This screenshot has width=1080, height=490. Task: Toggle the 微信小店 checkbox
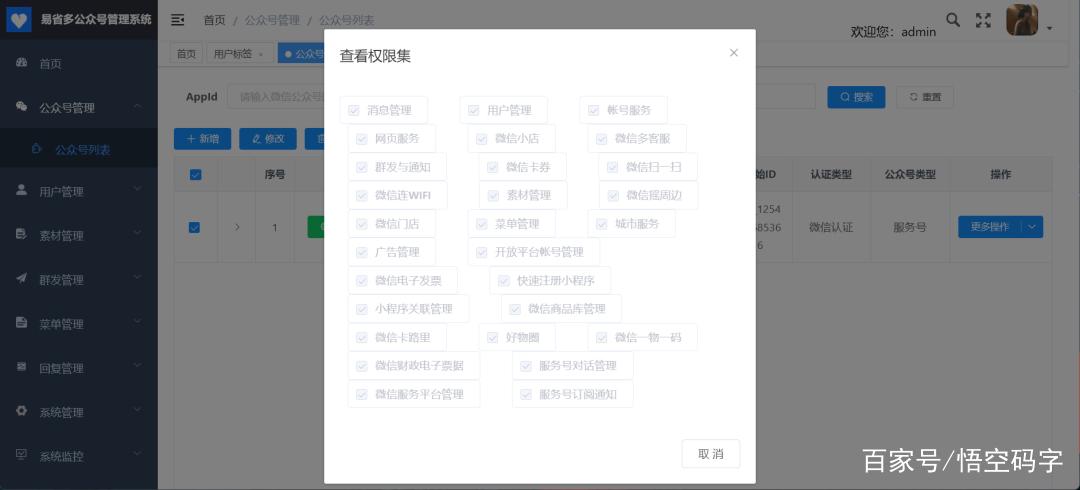[x=481, y=139]
